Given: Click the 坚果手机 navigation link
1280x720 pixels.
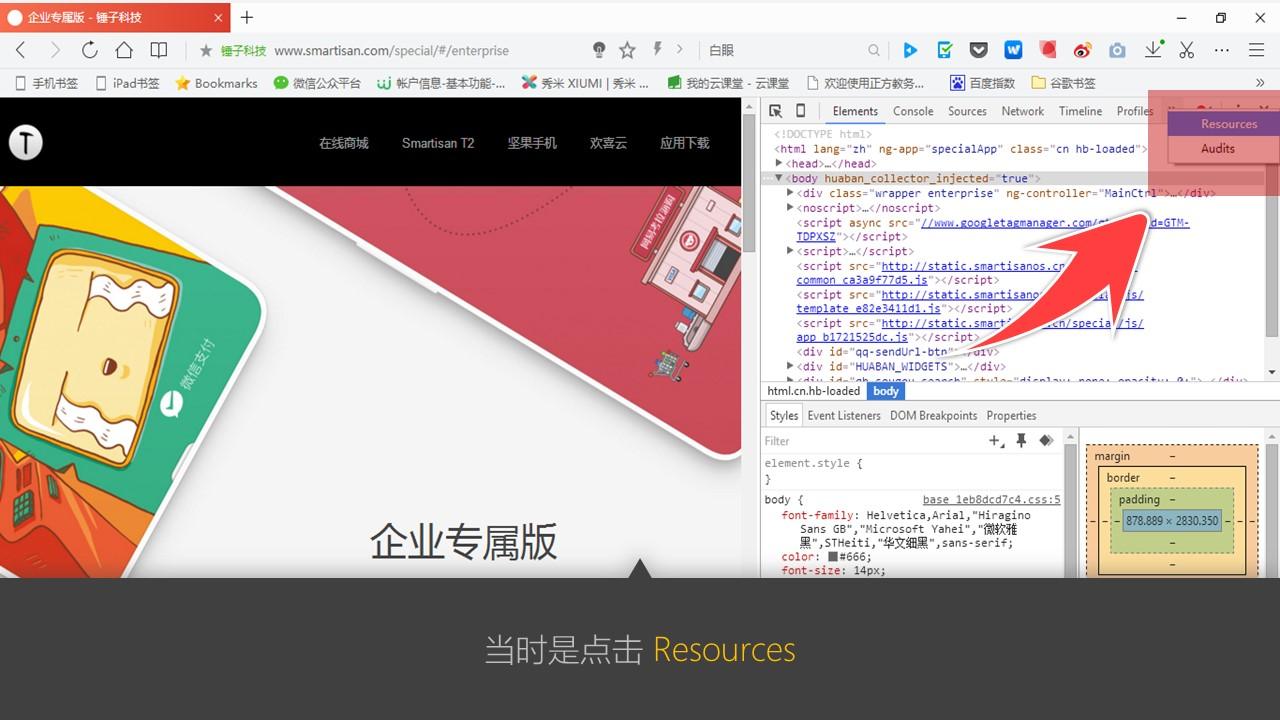Looking at the screenshot, I should click(532, 143).
